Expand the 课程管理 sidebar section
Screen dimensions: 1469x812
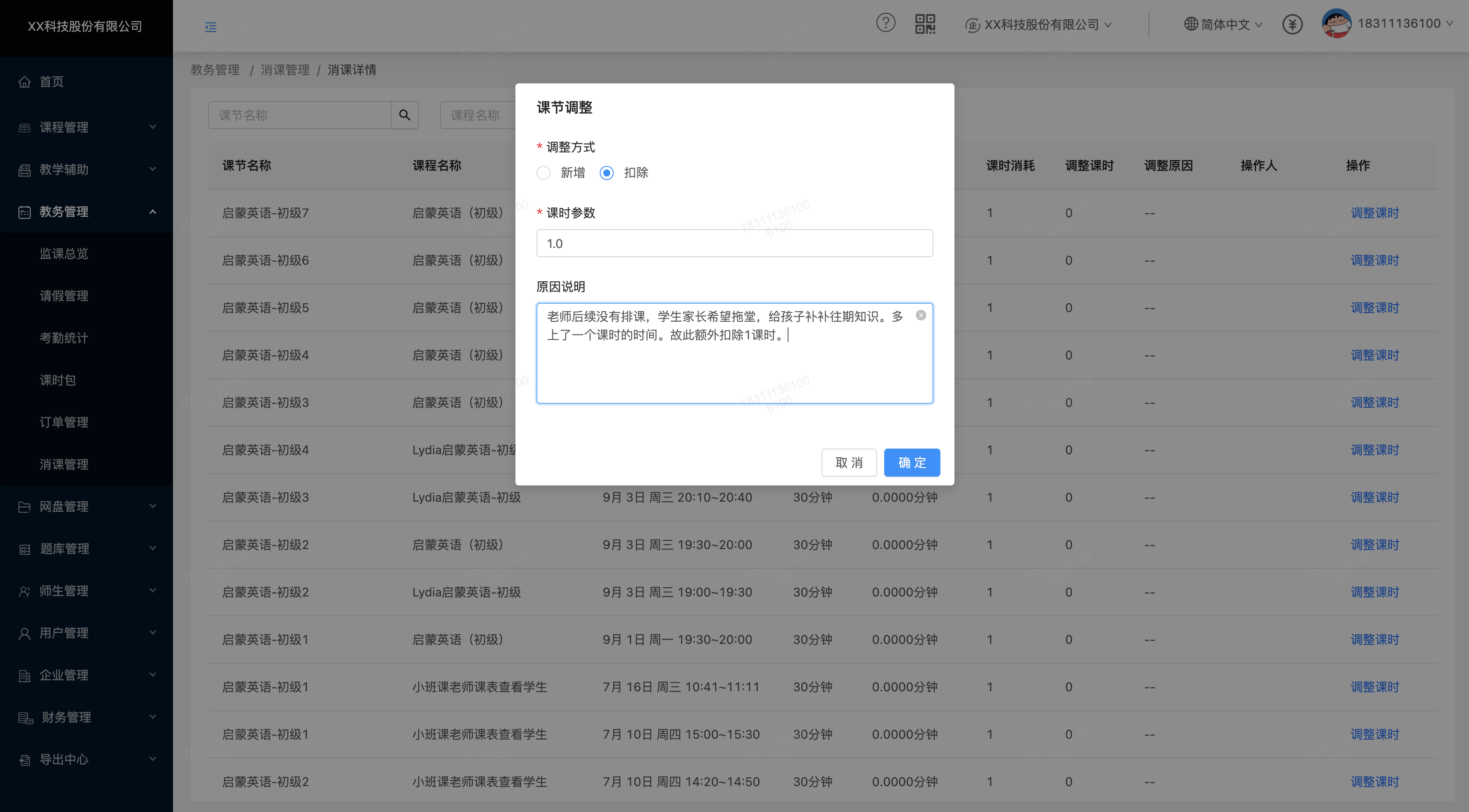click(x=64, y=127)
